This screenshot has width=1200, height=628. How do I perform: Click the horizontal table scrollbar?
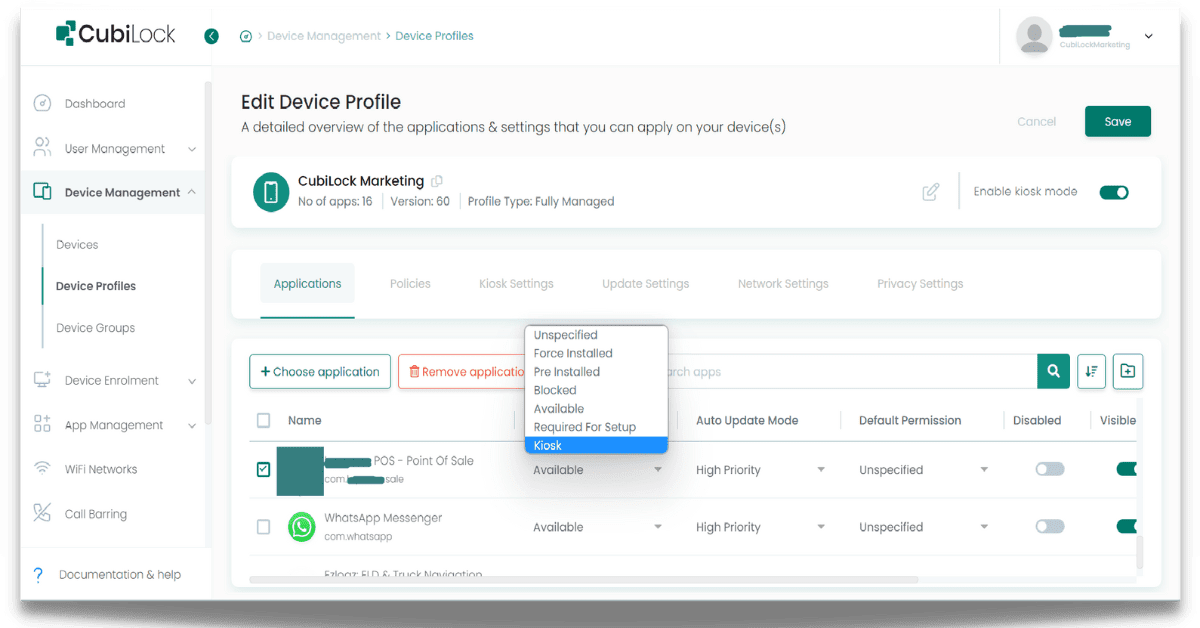pyautogui.click(x=584, y=580)
